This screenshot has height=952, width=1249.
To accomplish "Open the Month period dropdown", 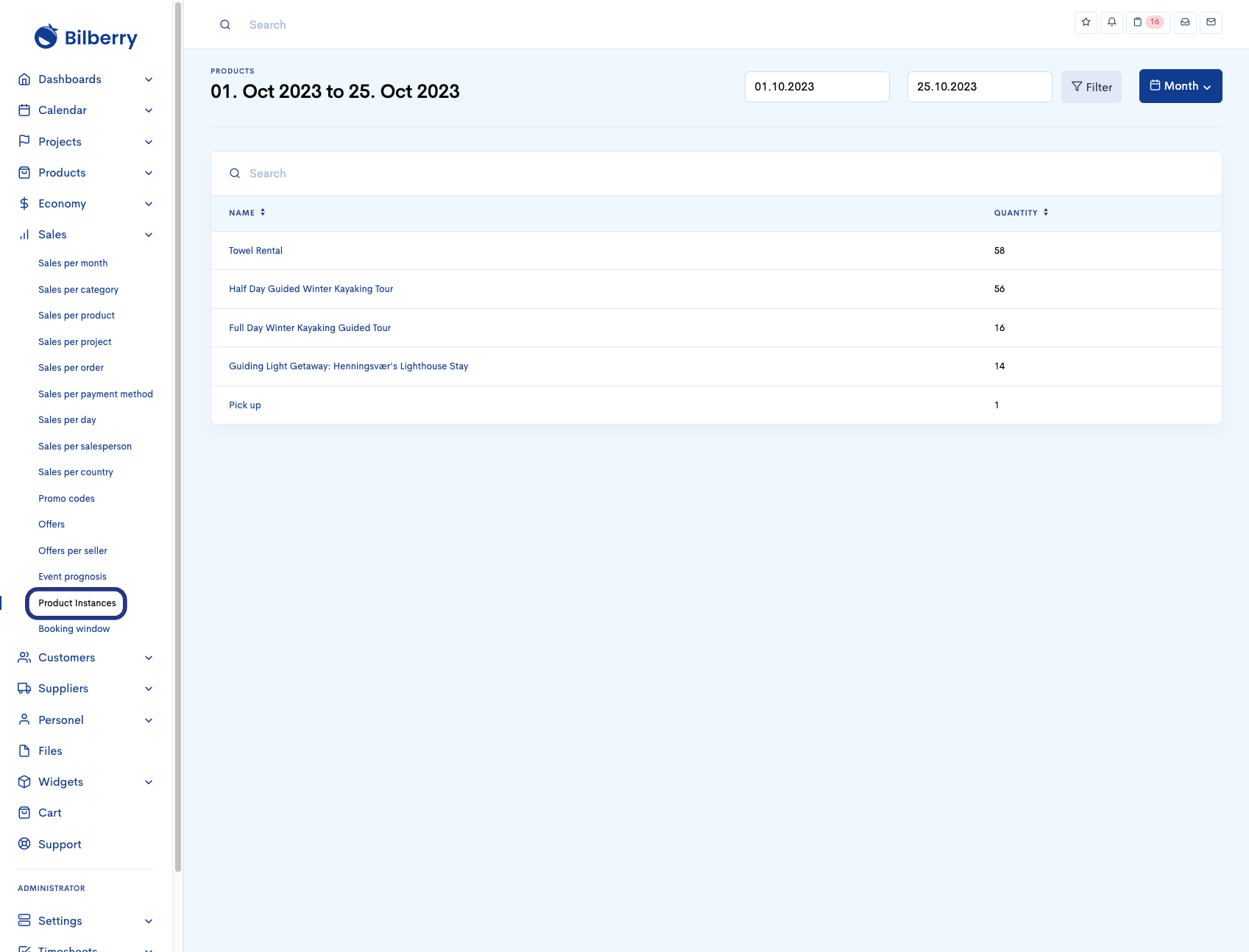I will click(x=1180, y=86).
